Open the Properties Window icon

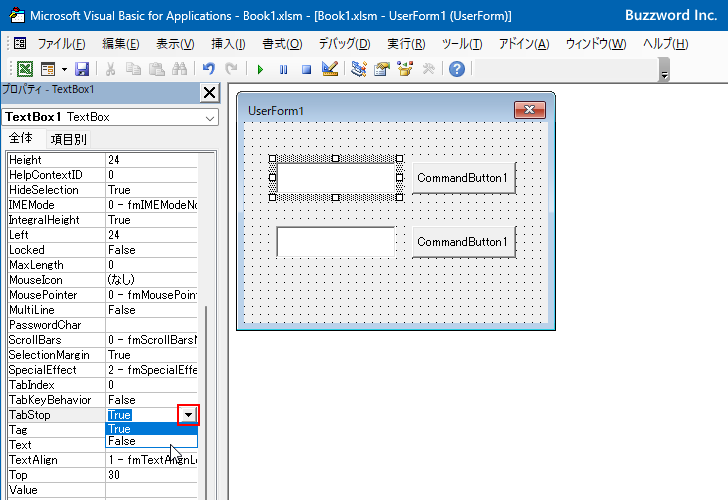(382, 69)
